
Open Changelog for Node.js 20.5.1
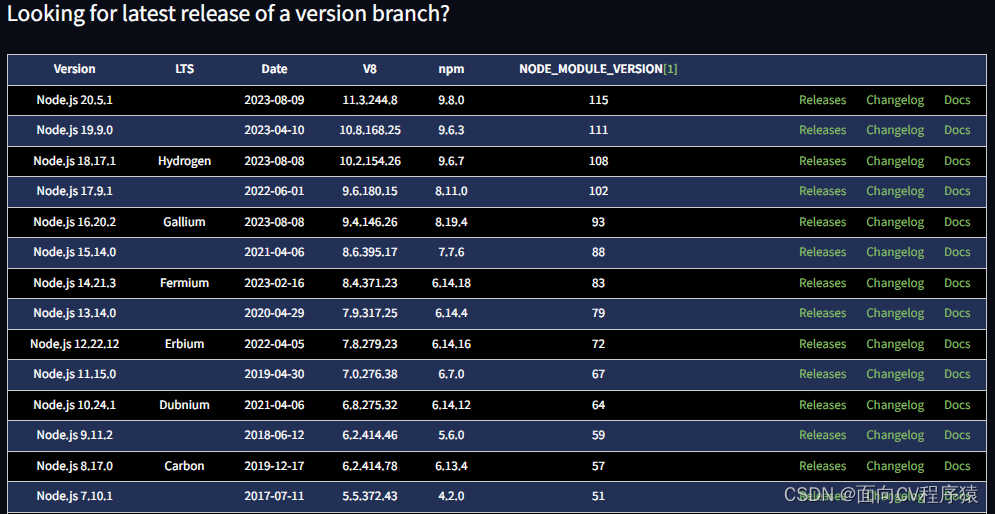(895, 100)
